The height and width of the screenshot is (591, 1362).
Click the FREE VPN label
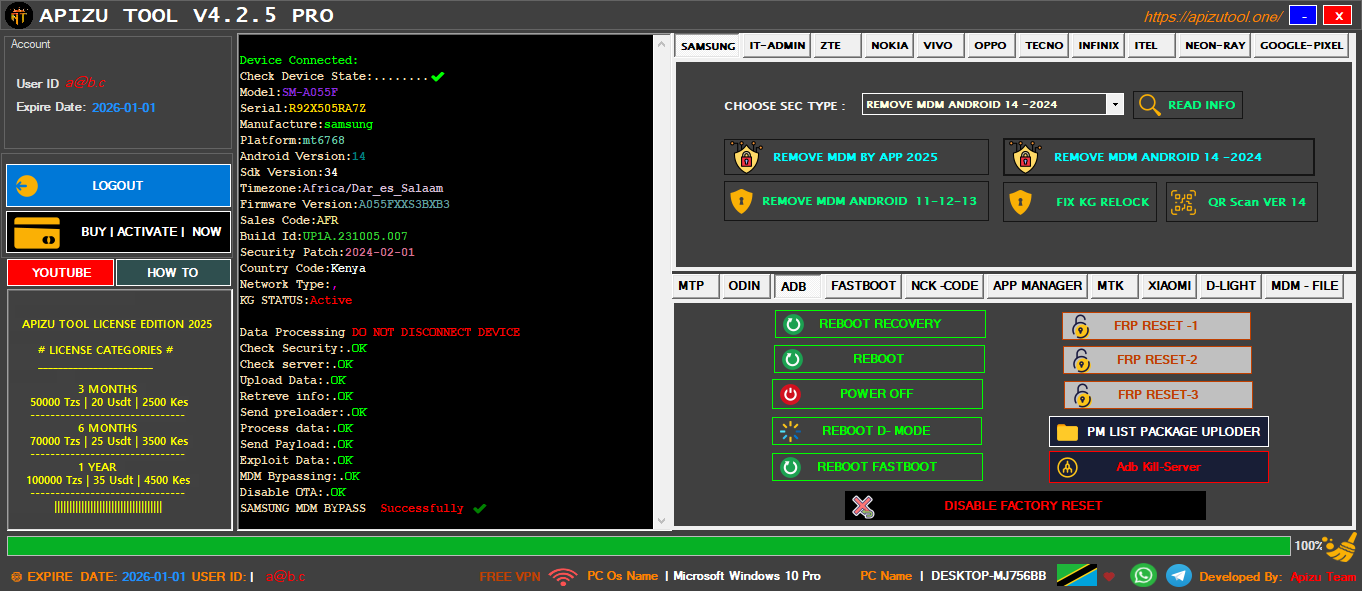(x=510, y=577)
